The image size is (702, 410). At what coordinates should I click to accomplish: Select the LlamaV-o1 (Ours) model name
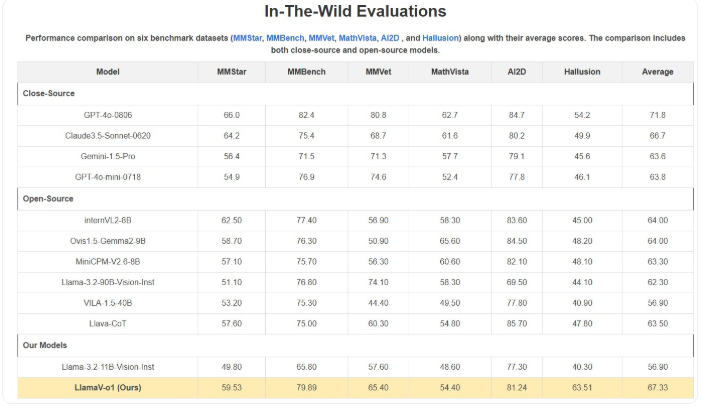107,388
